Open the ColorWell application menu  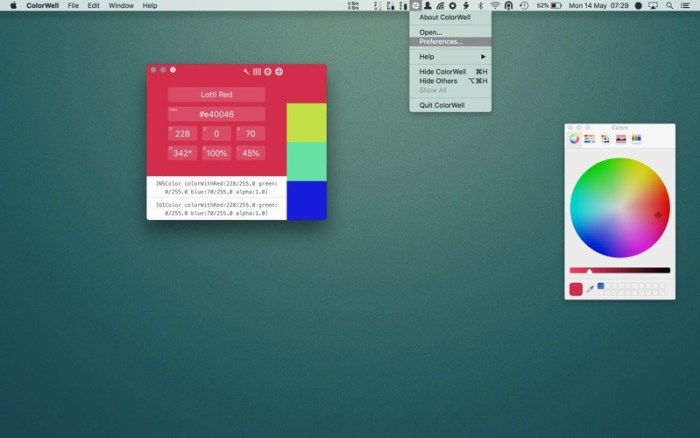42,5
